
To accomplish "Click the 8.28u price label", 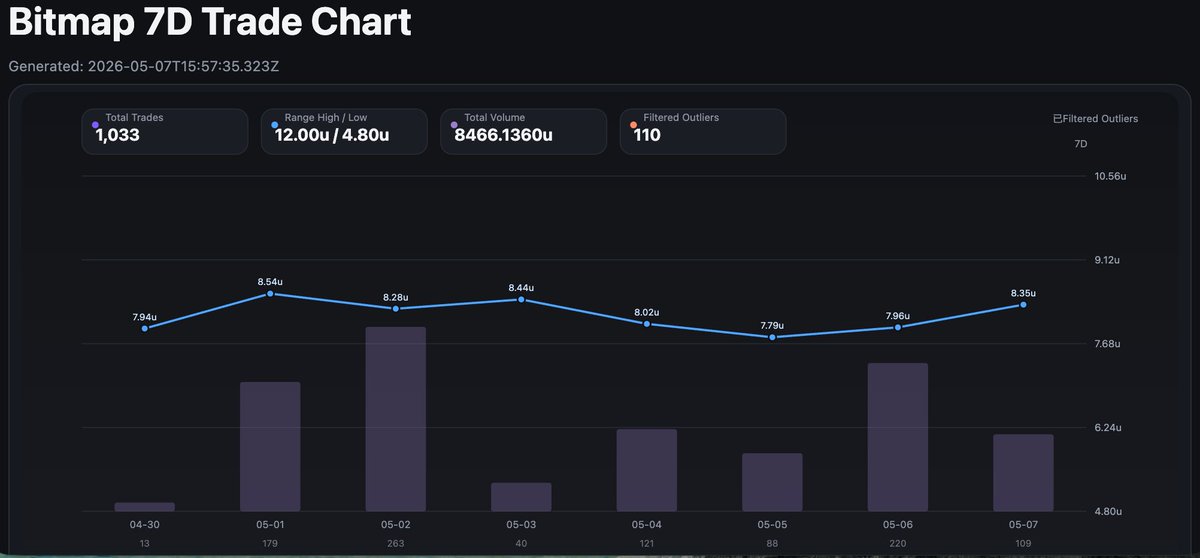I will (x=396, y=298).
